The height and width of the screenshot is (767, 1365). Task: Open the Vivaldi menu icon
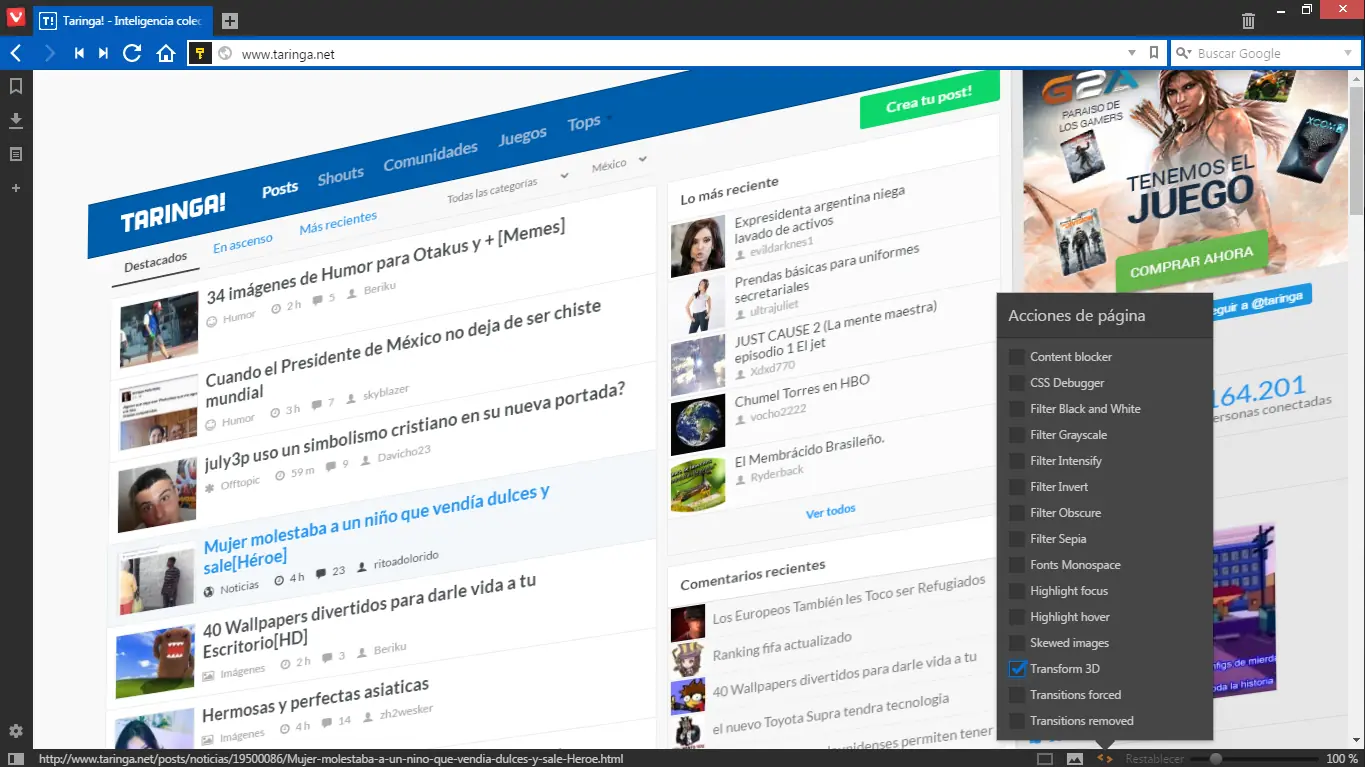pos(16,18)
